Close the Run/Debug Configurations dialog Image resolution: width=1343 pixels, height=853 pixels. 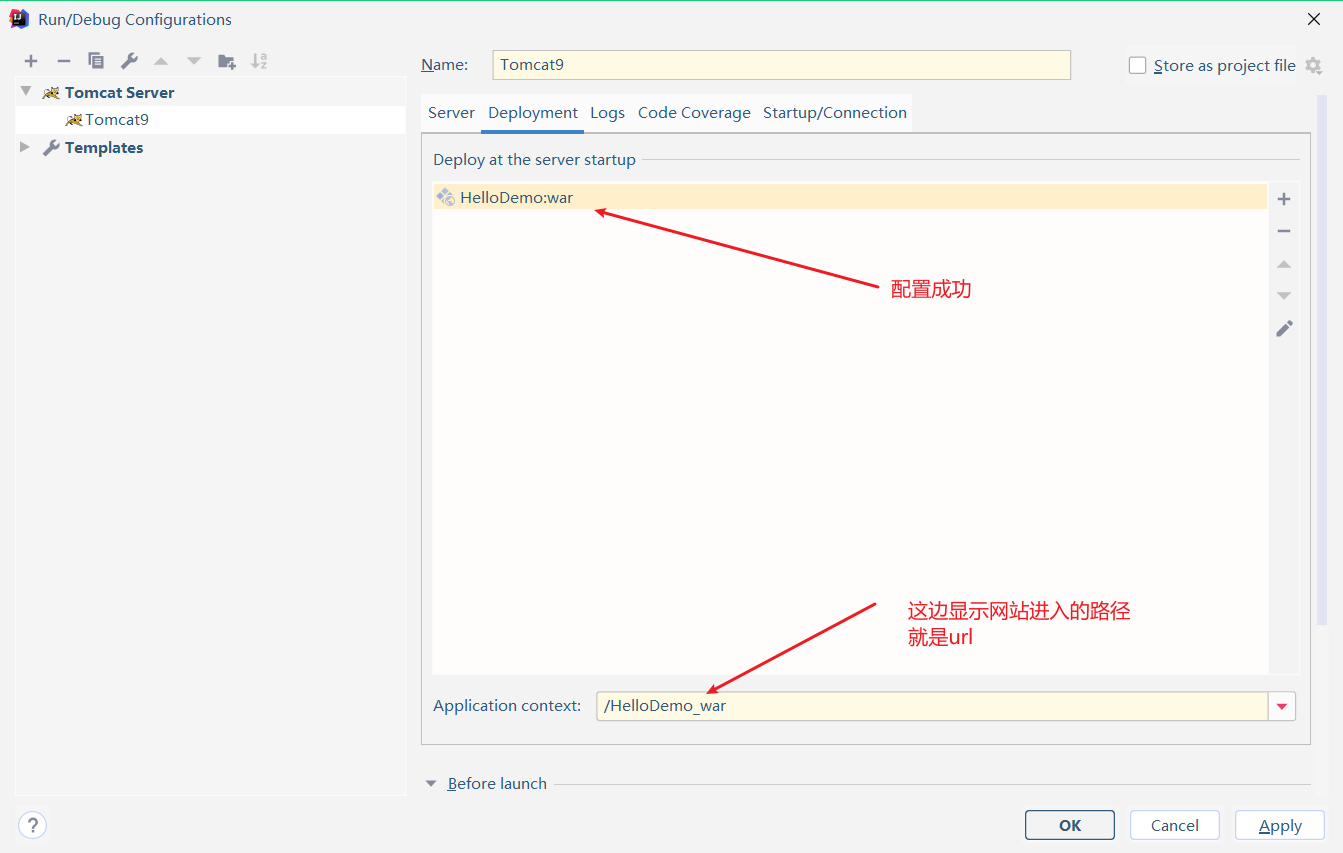point(1314,19)
